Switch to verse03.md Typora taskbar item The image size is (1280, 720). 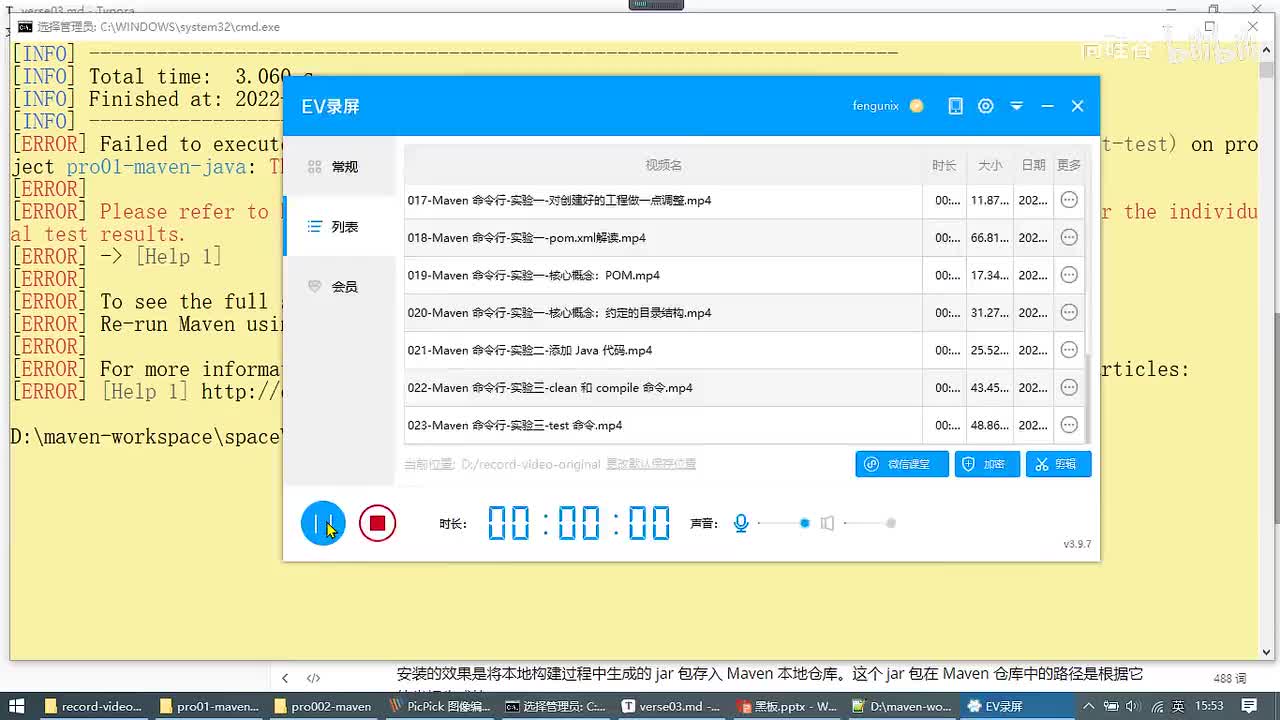coord(670,706)
